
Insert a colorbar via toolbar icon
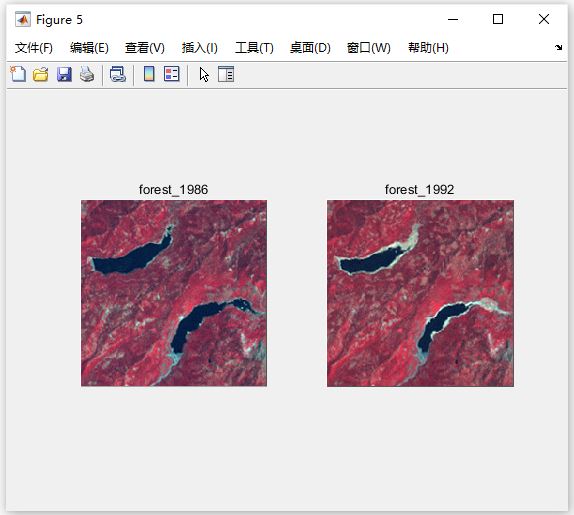click(149, 74)
